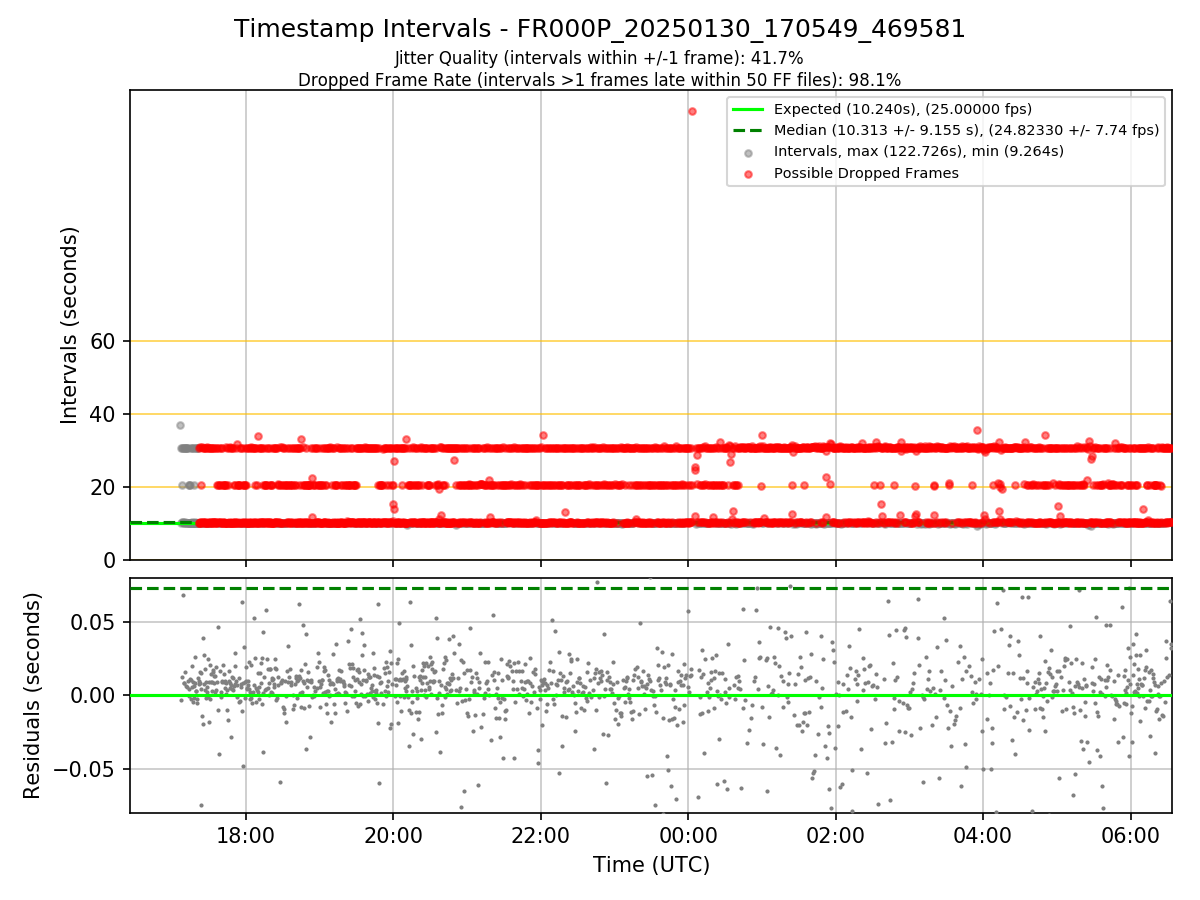The height and width of the screenshot is (900, 1200).
Task: Click the x-axis tick label '04:00'
Action: point(983,835)
